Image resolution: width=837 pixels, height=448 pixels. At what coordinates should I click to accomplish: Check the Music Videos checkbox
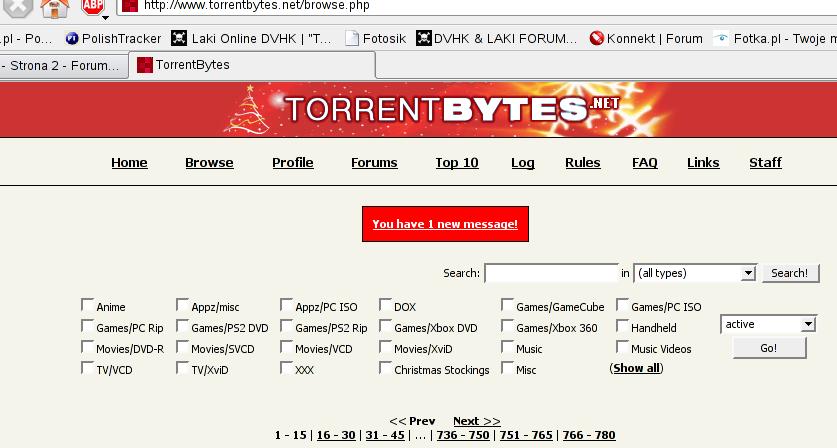(x=622, y=347)
